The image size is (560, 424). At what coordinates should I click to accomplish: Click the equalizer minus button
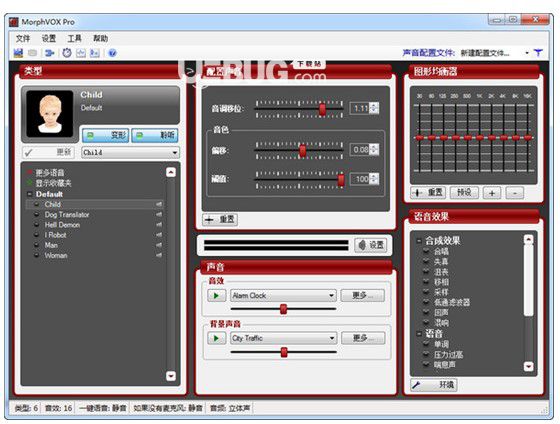tap(515, 193)
